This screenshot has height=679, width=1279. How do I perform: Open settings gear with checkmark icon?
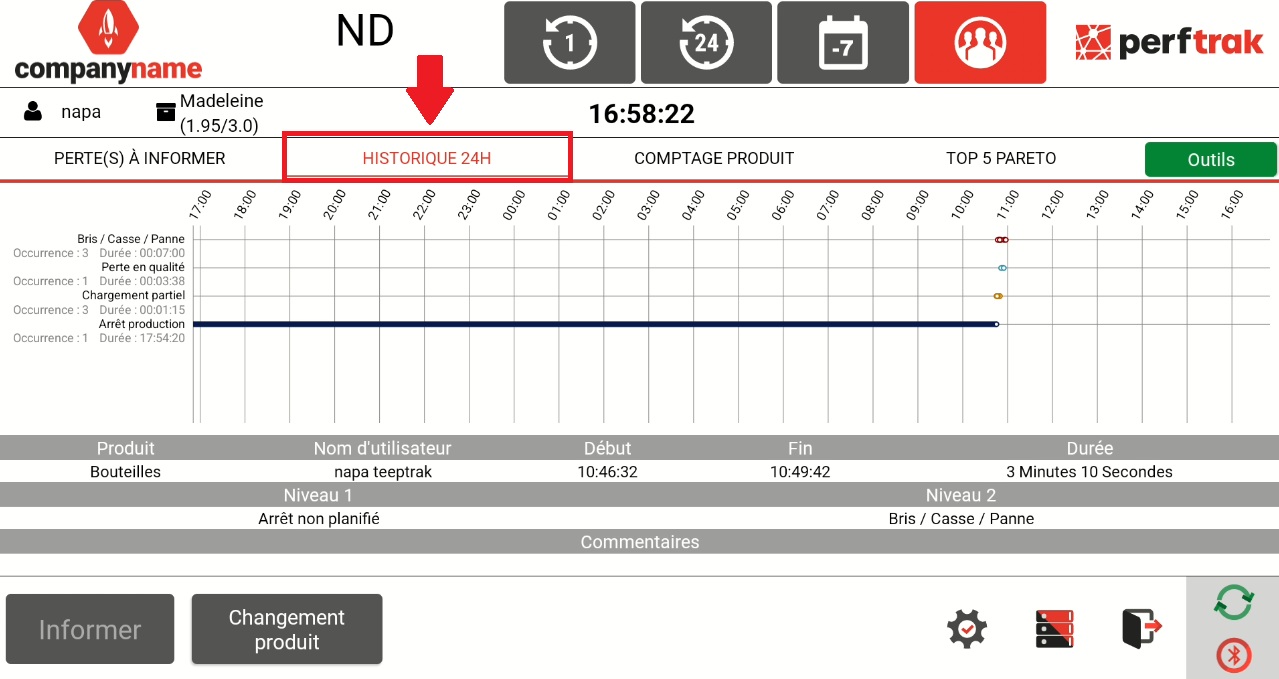[x=967, y=629]
